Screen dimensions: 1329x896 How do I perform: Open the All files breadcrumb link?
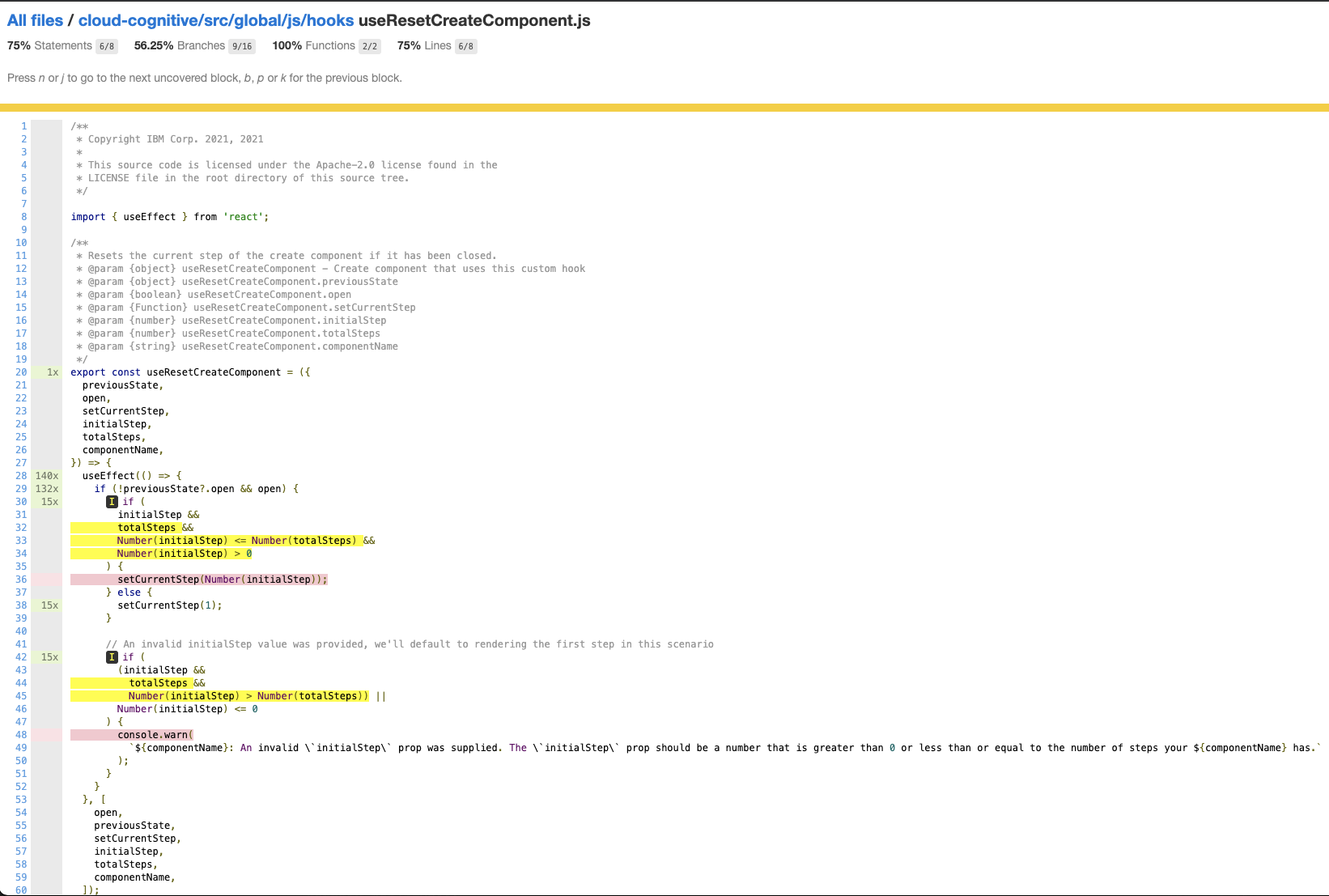coord(35,20)
